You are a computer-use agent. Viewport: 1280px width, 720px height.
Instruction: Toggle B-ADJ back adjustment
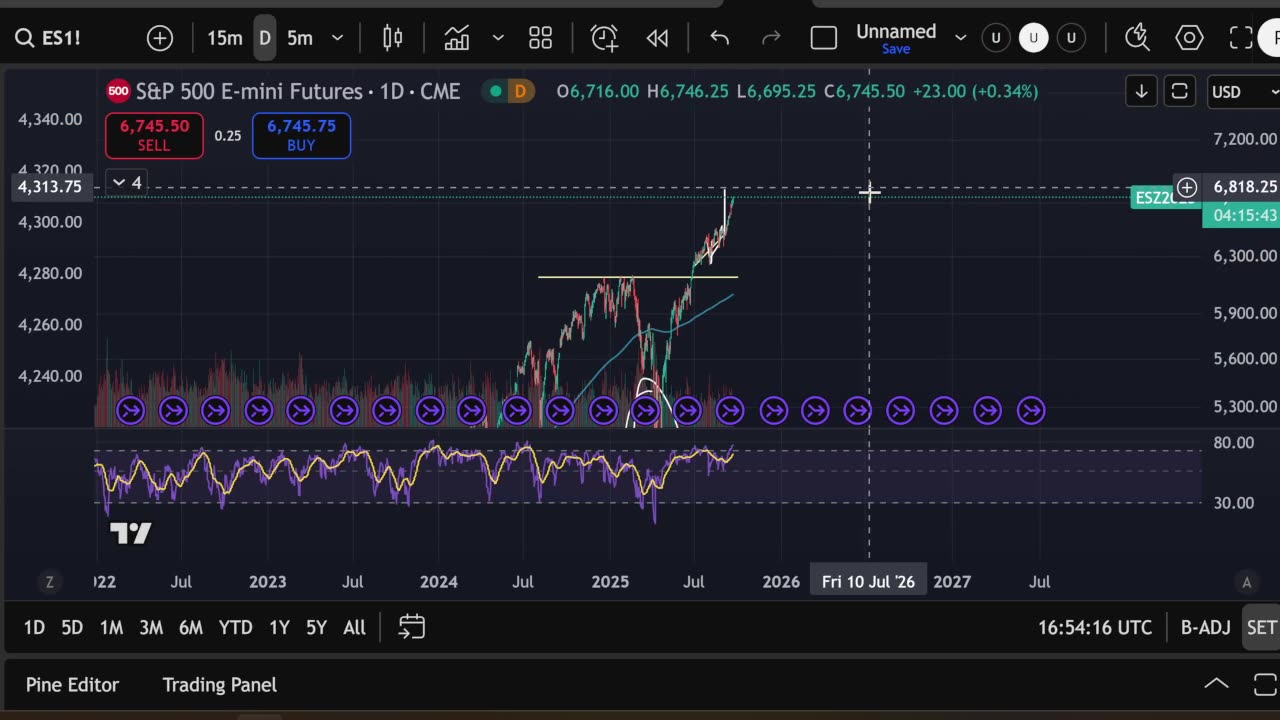pyautogui.click(x=1205, y=627)
